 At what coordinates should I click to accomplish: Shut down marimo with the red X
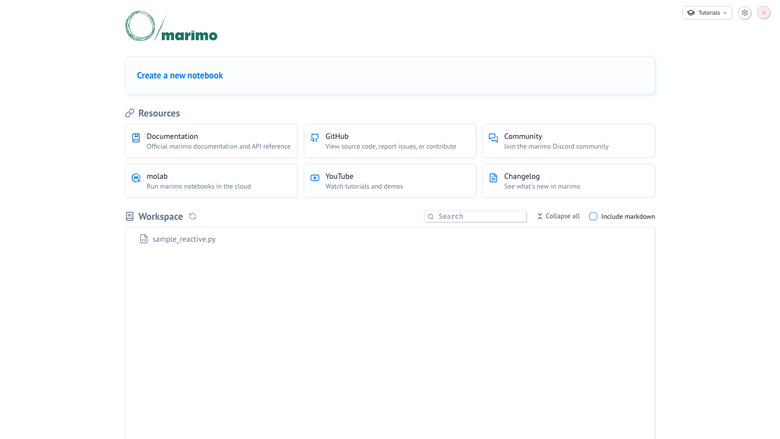[764, 13]
